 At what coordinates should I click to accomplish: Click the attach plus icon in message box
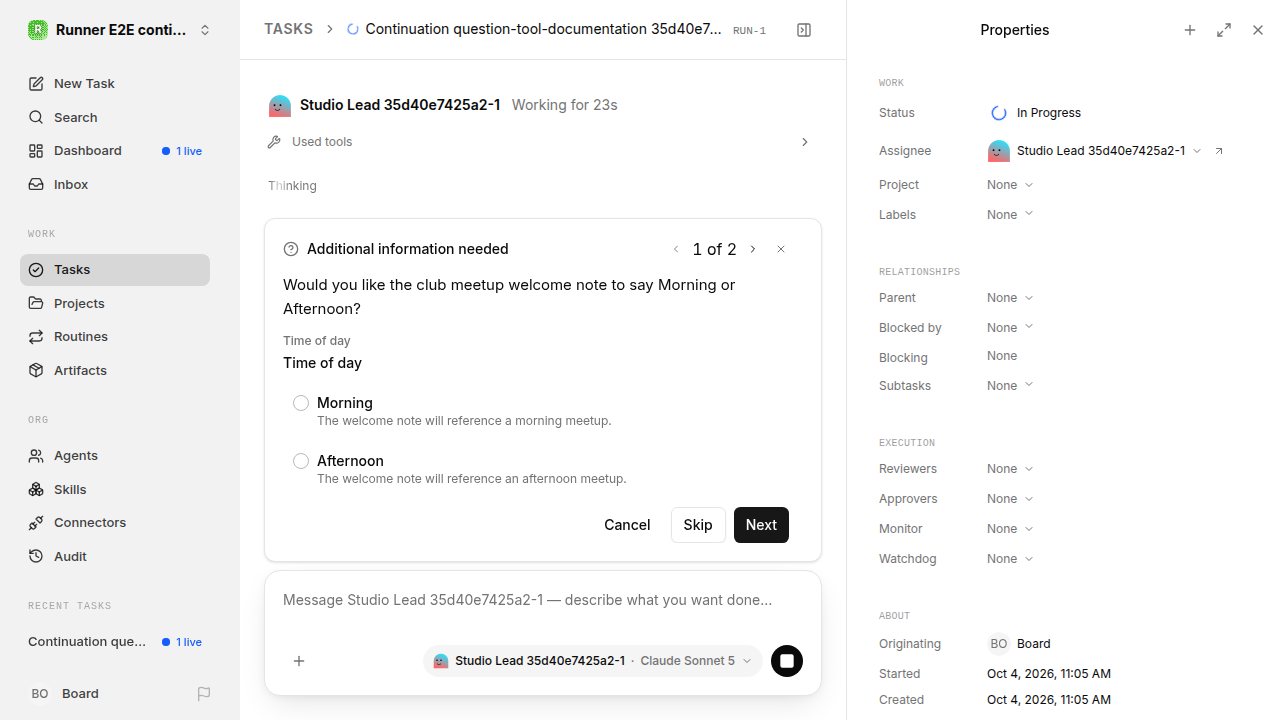299,661
